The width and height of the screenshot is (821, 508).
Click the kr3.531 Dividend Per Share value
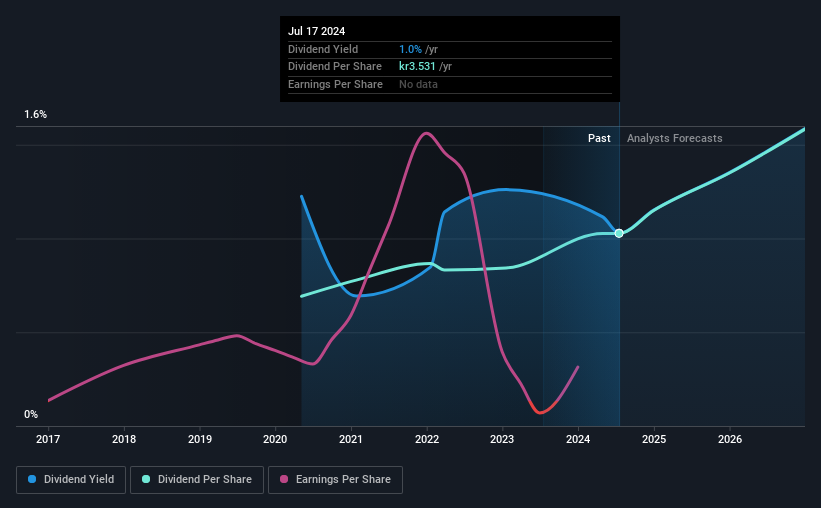(417, 67)
